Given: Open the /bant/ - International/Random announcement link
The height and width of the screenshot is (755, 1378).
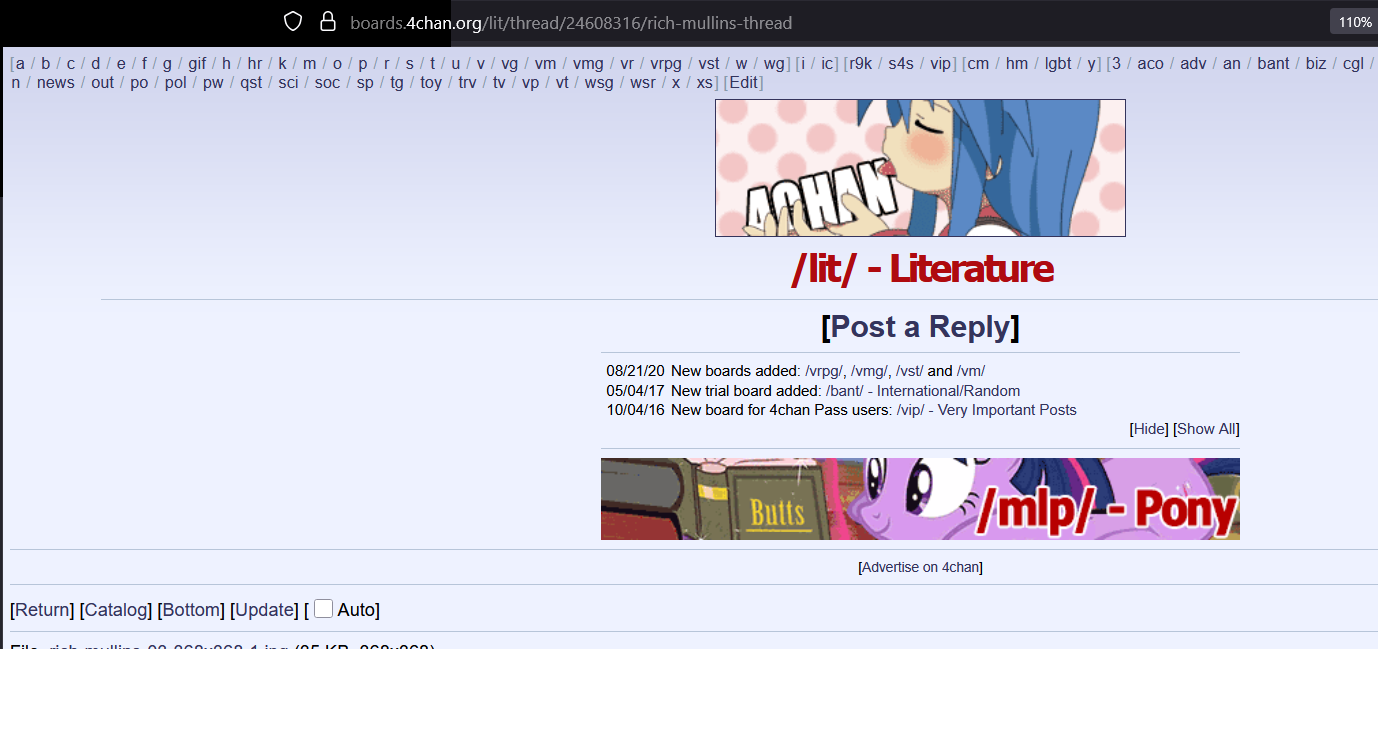Looking at the screenshot, I should pos(923,391).
